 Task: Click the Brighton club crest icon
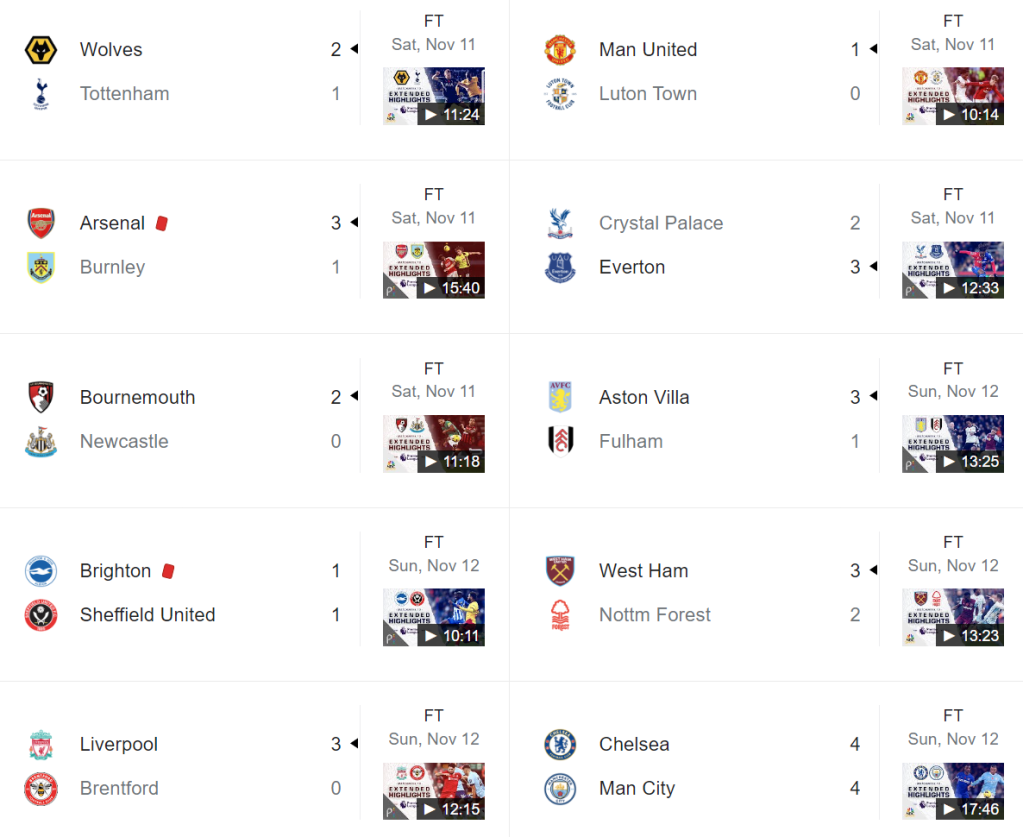click(41, 571)
